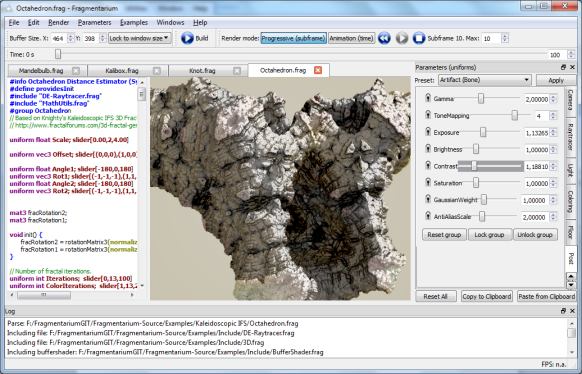Select the Raytracer vertical side tab
582x374 pixels.
[570, 137]
